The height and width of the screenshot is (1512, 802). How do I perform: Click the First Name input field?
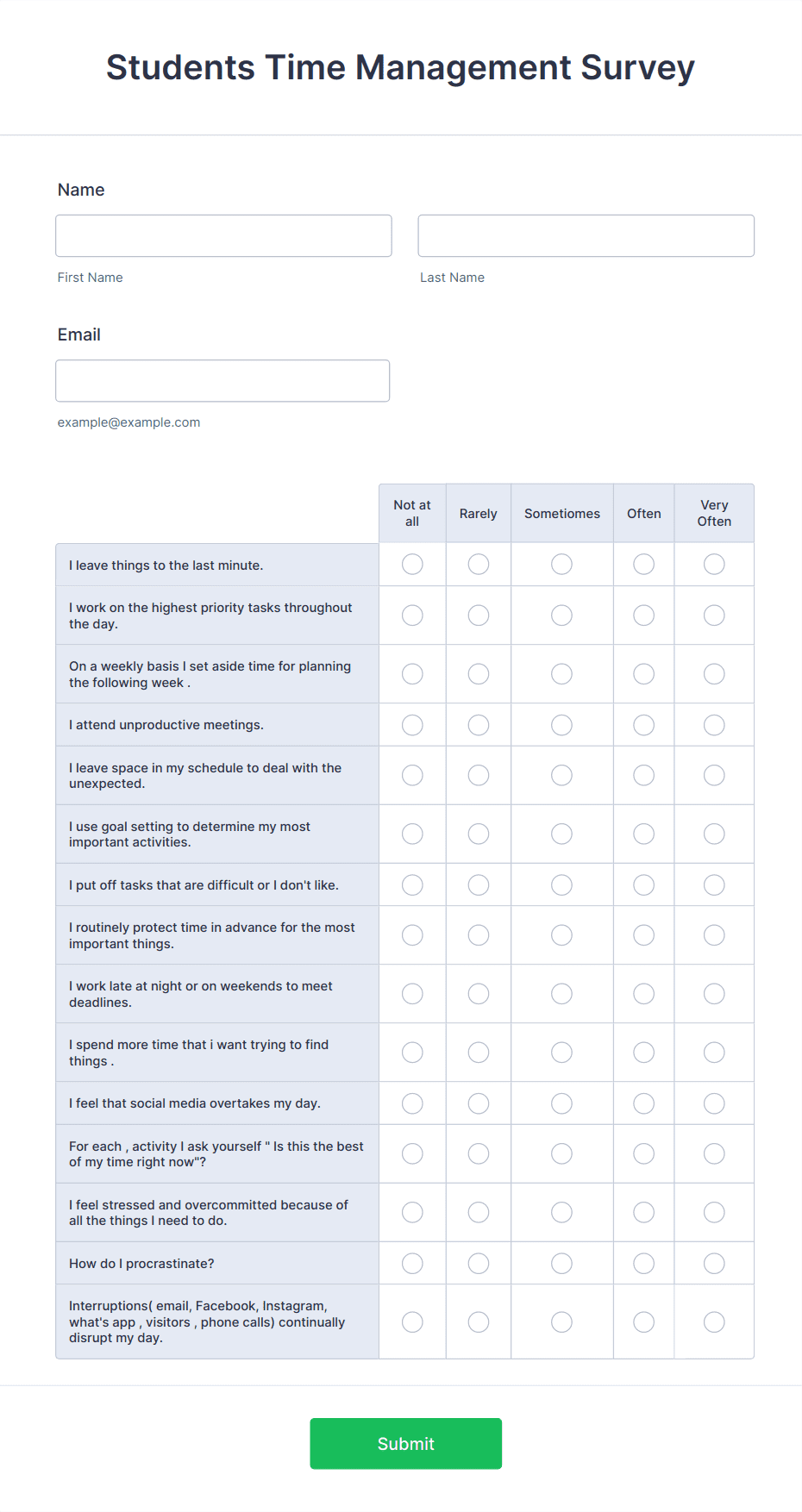(222, 235)
